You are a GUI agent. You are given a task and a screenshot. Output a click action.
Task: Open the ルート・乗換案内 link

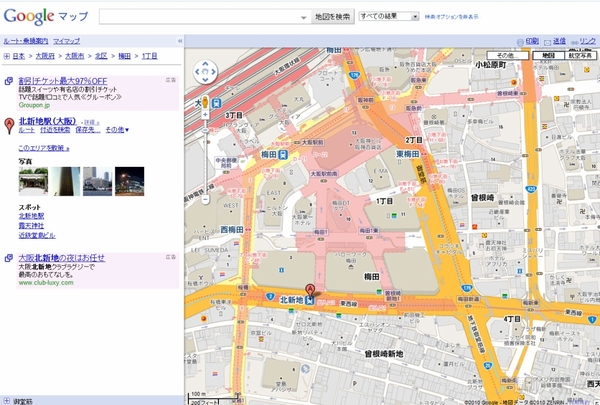(26, 41)
